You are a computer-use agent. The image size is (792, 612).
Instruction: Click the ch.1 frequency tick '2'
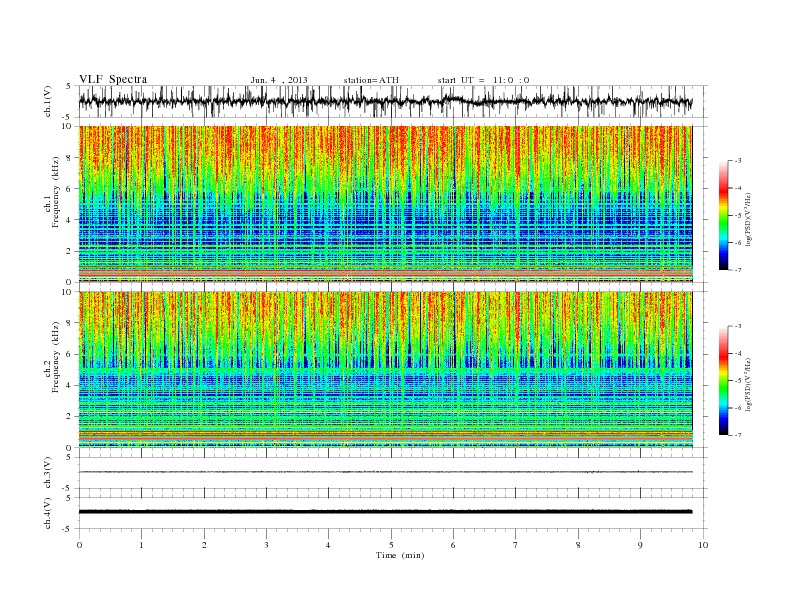pyautogui.click(x=70, y=251)
